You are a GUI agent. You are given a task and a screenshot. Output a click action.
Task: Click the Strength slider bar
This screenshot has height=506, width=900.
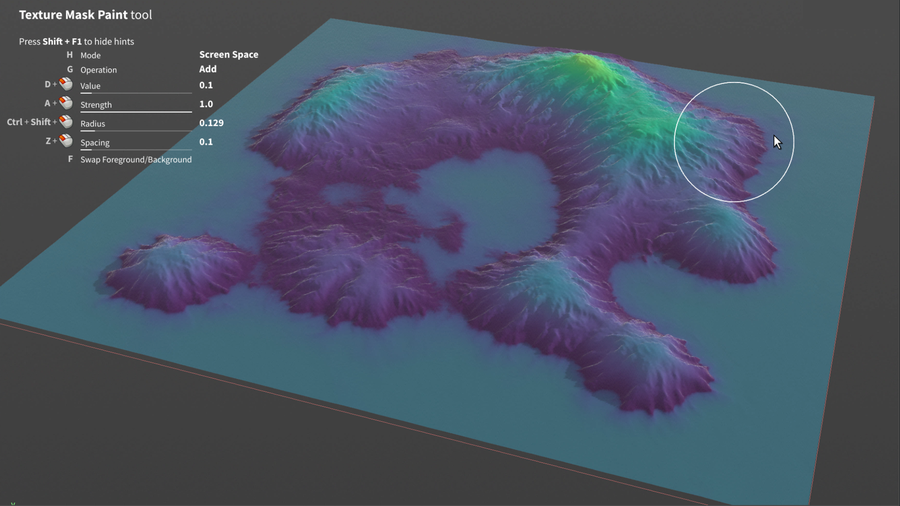(136, 112)
